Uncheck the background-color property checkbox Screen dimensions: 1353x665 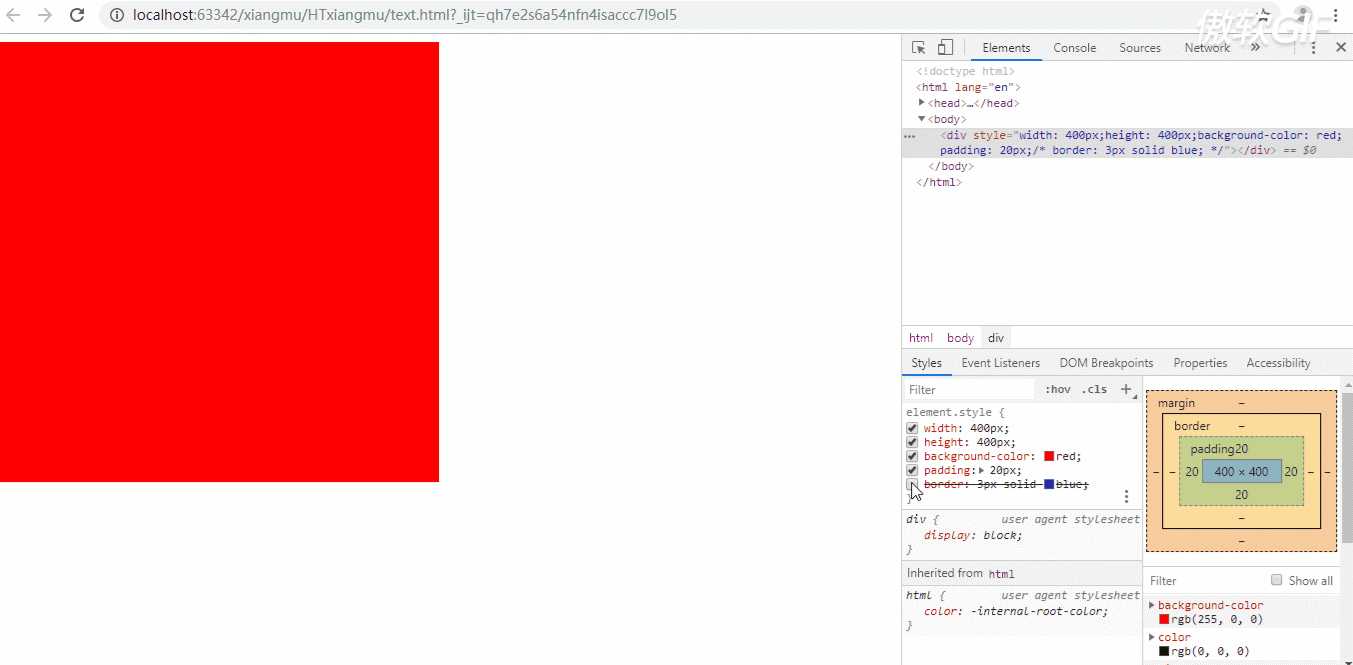coord(912,456)
